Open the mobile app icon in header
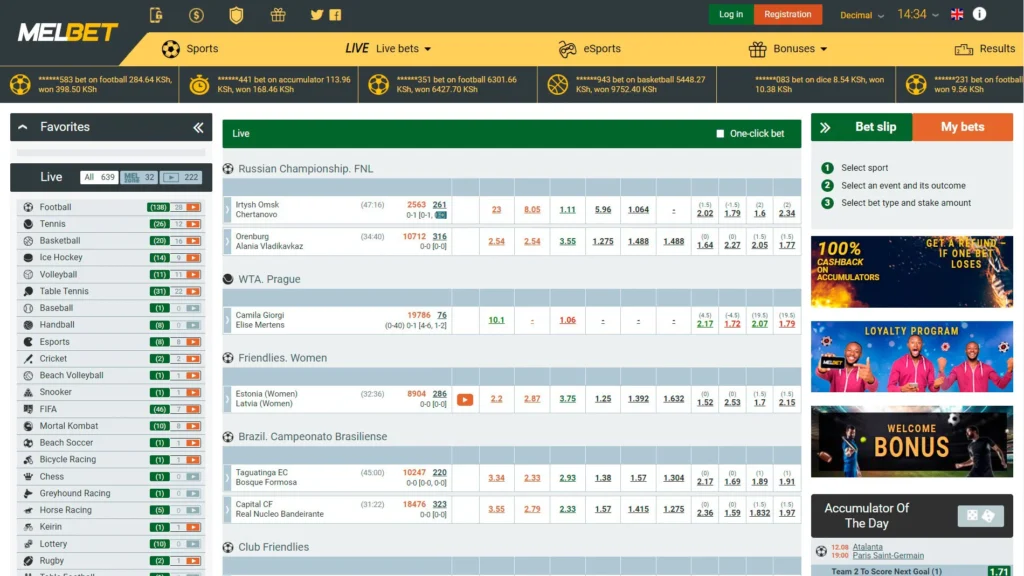Image resolution: width=1024 pixels, height=576 pixels. coord(156,15)
